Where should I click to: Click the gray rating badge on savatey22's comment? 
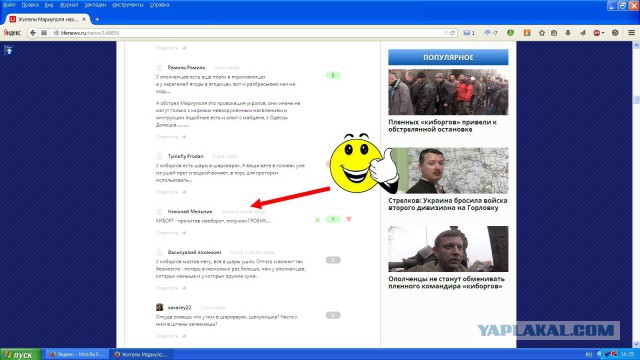pos(333,315)
